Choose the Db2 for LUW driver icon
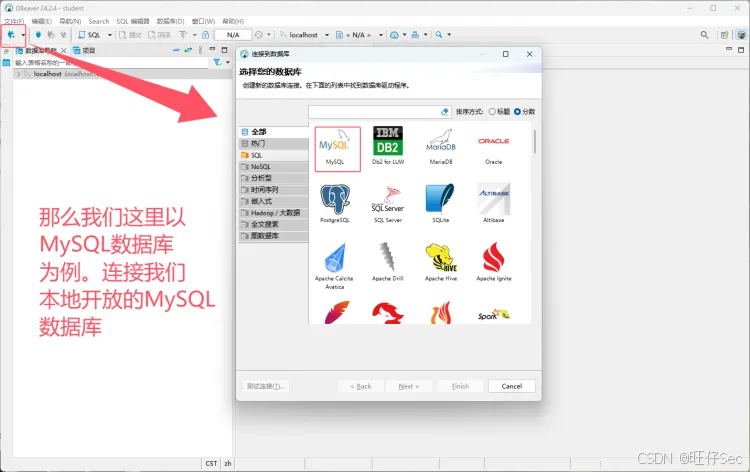 (388, 146)
